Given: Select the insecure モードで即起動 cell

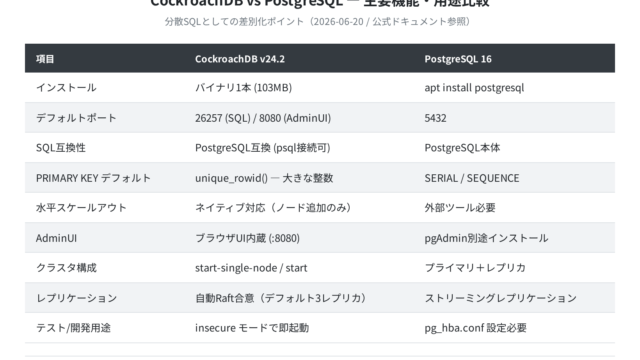Looking at the screenshot, I should [x=252, y=328].
